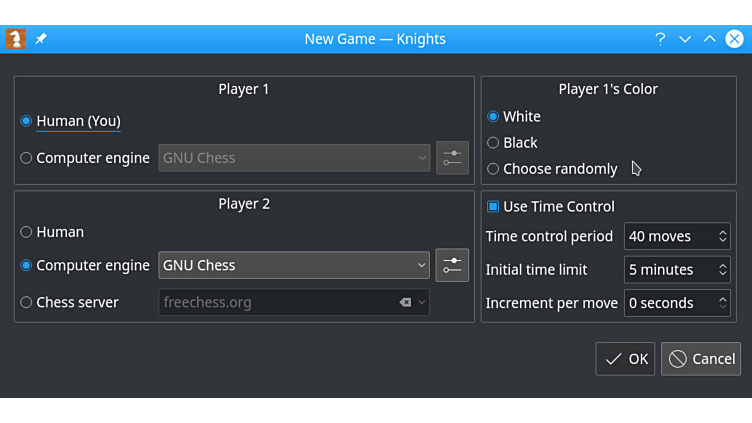Click the pin window icon
This screenshot has width=752, height=423.
[x=41, y=39]
